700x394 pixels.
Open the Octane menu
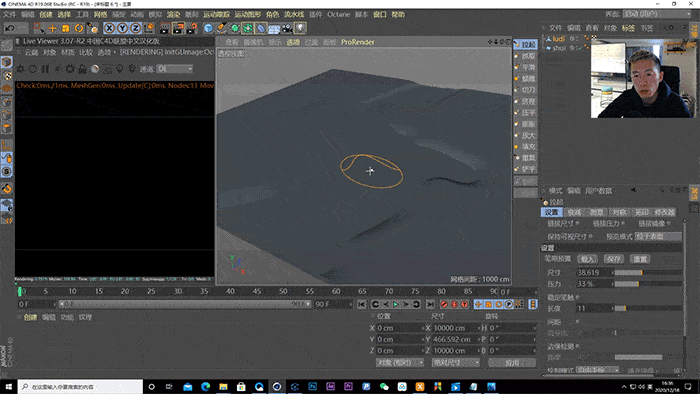(x=338, y=14)
